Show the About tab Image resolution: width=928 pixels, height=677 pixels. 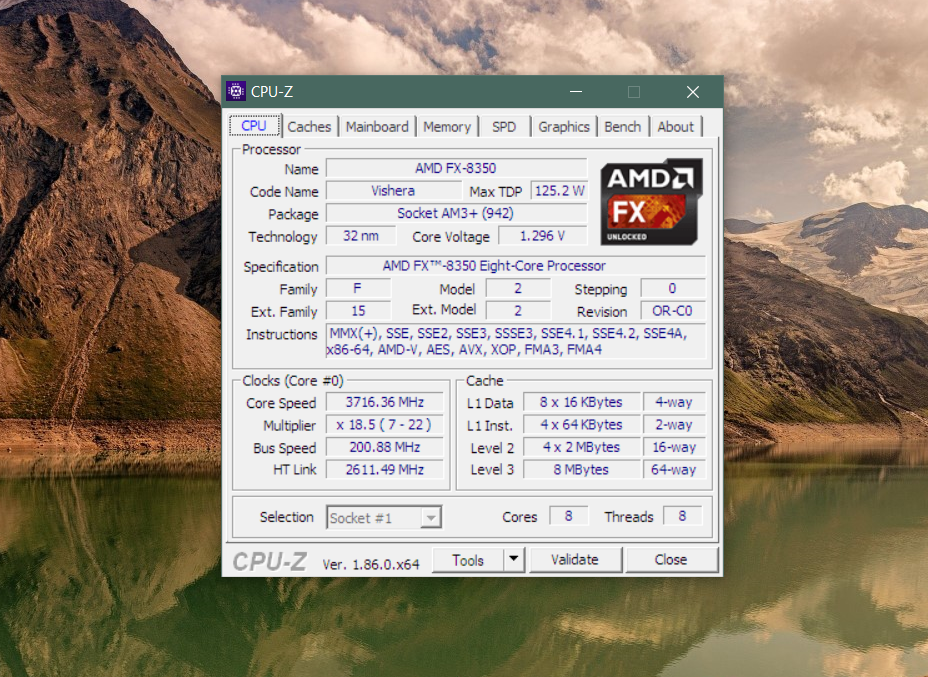click(675, 127)
